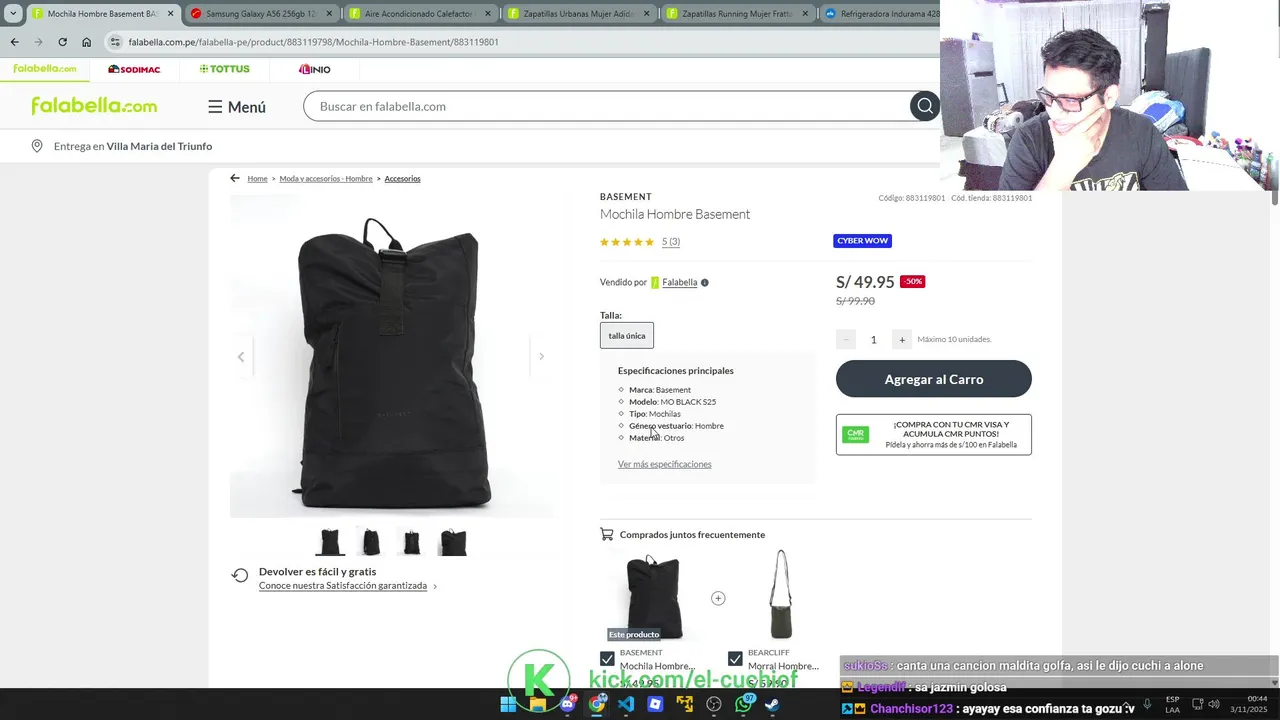
Task: Open OBS Studio from taskbar
Action: click(x=714, y=704)
